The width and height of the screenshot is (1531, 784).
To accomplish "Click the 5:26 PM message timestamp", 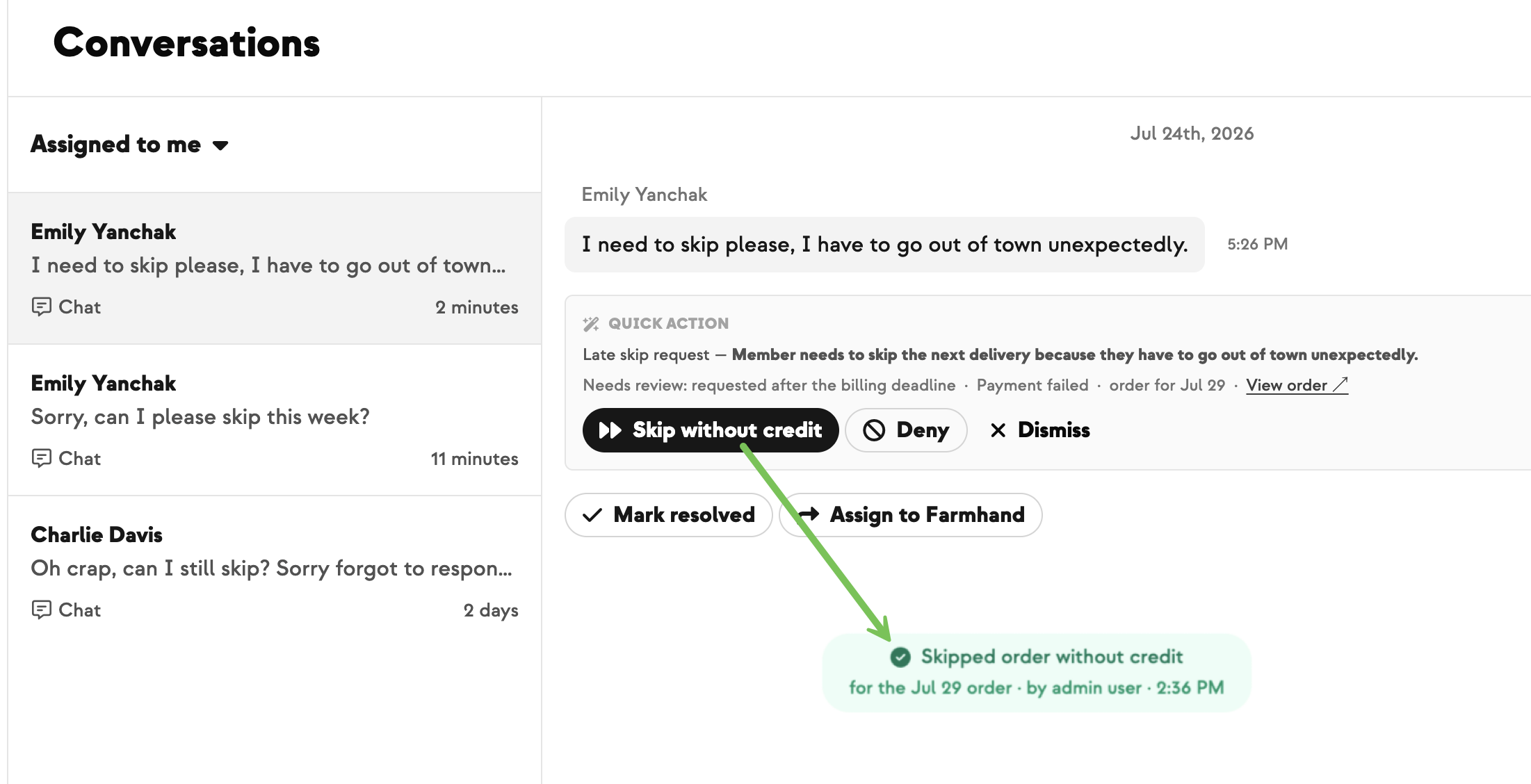I will 1257,244.
